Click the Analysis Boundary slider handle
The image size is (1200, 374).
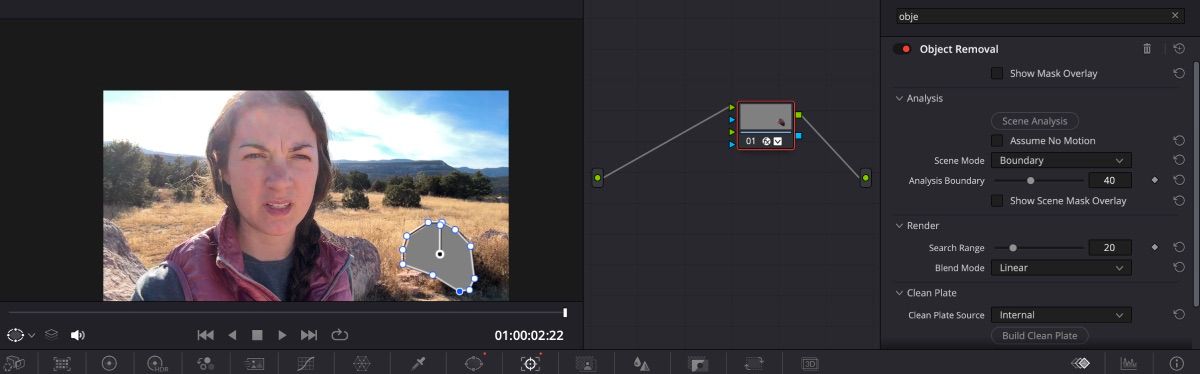pos(1031,181)
